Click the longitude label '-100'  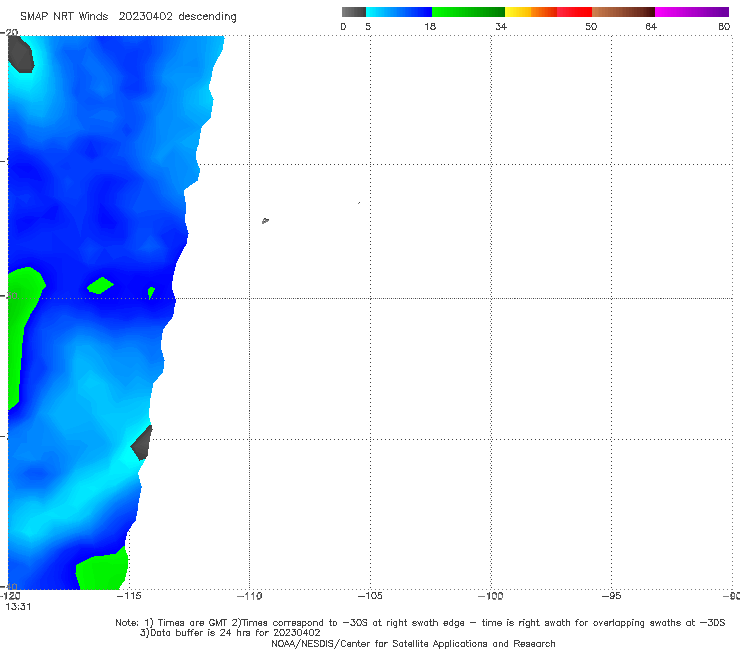(490, 596)
